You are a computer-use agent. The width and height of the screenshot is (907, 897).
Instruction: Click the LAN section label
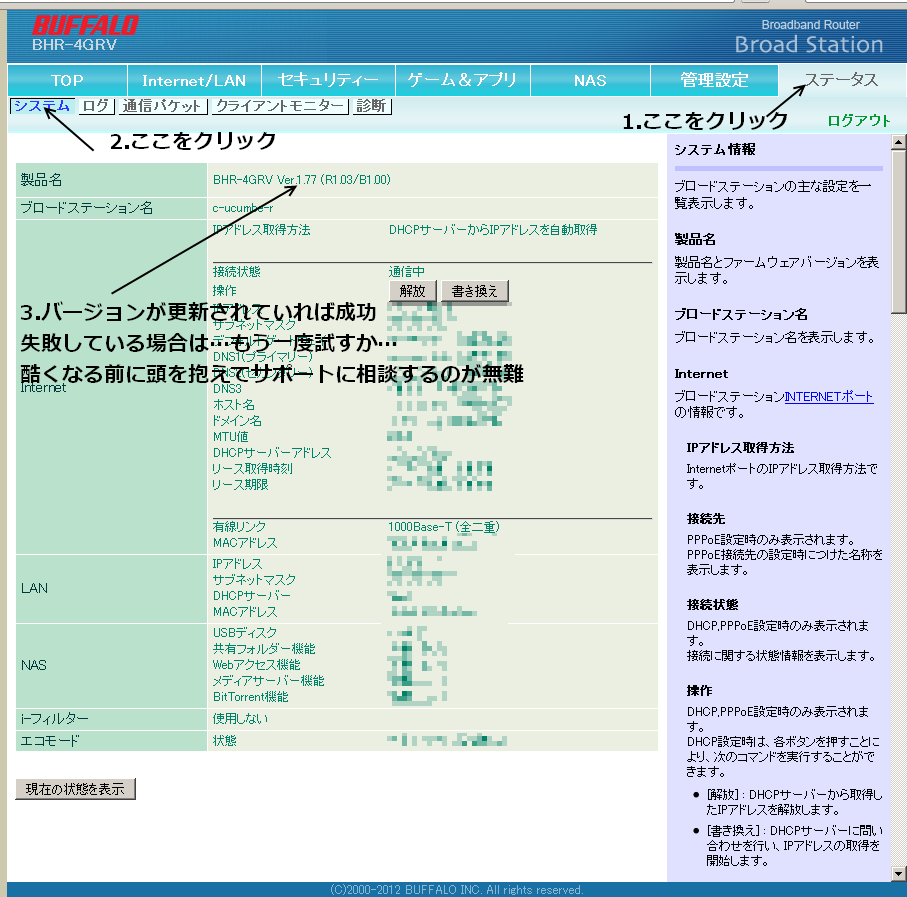coord(34,588)
